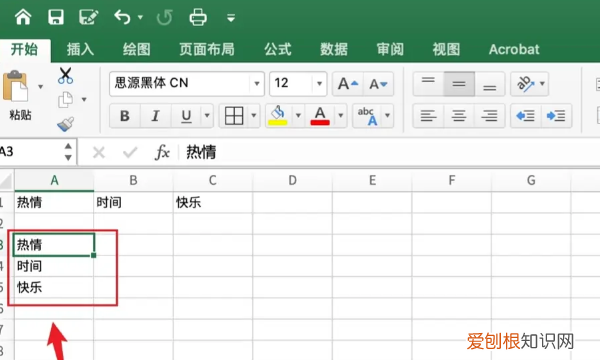Screen dimensions: 600x360
Task: Decrease font size with smaller A
Action: (x=378, y=84)
